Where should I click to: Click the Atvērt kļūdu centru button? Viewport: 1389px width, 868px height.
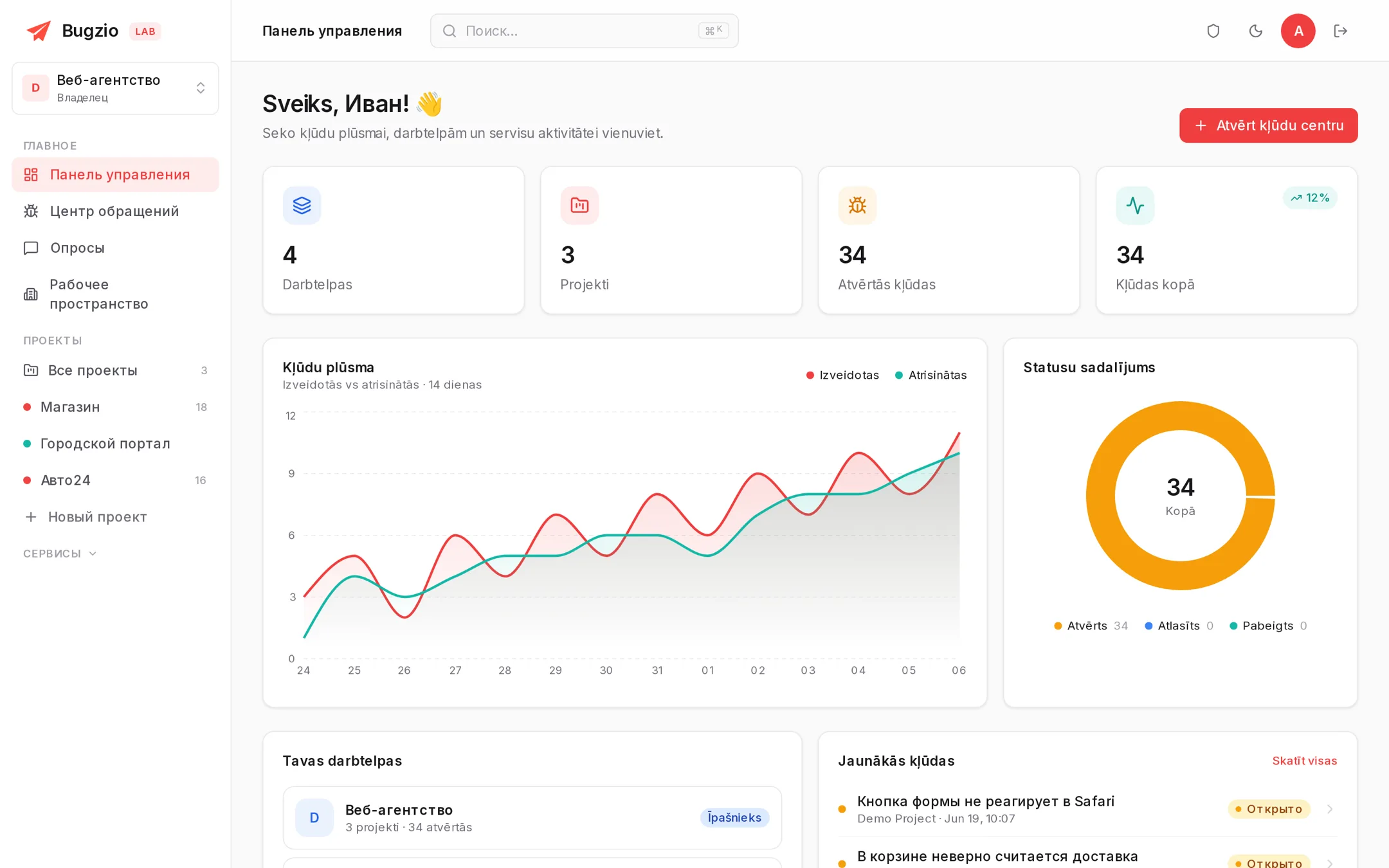(x=1268, y=125)
